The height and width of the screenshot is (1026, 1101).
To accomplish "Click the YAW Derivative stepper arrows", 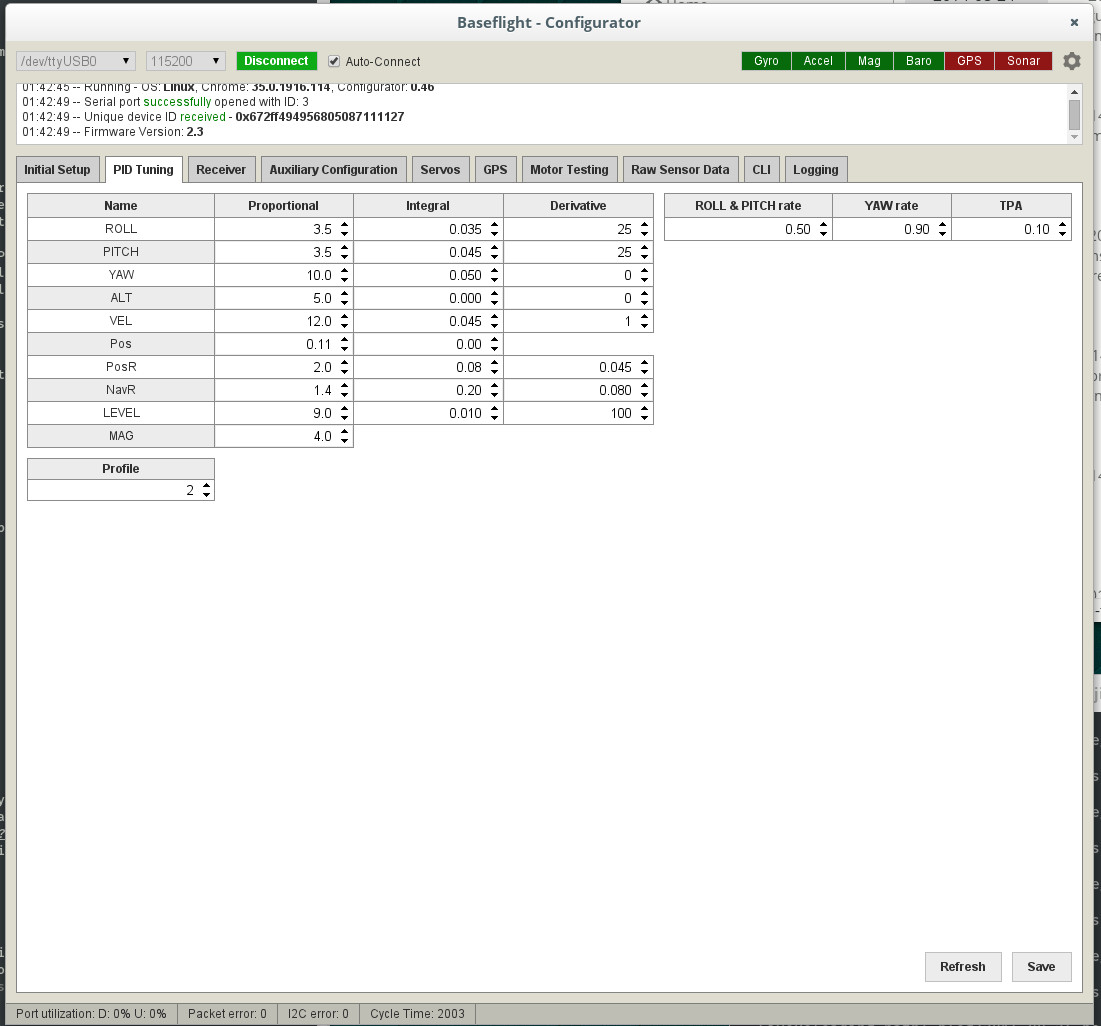I will tap(645, 275).
